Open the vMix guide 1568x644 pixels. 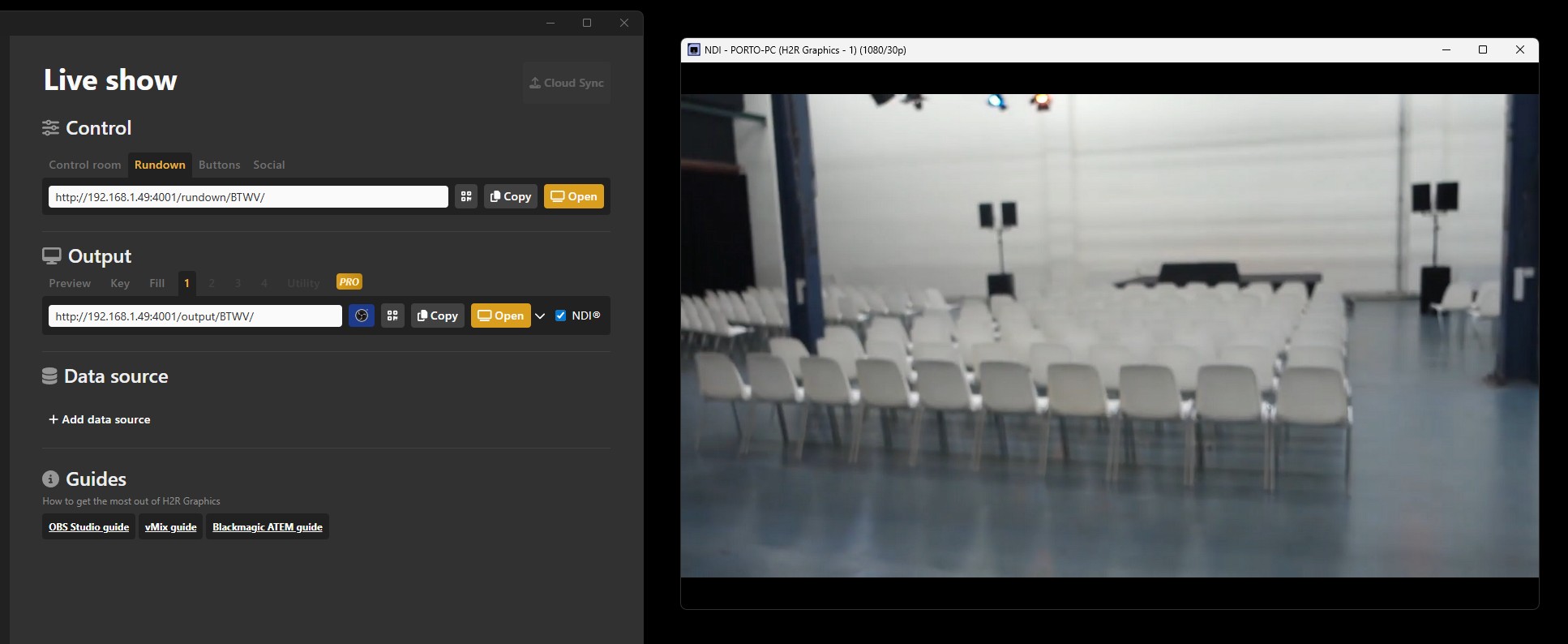[x=170, y=527]
